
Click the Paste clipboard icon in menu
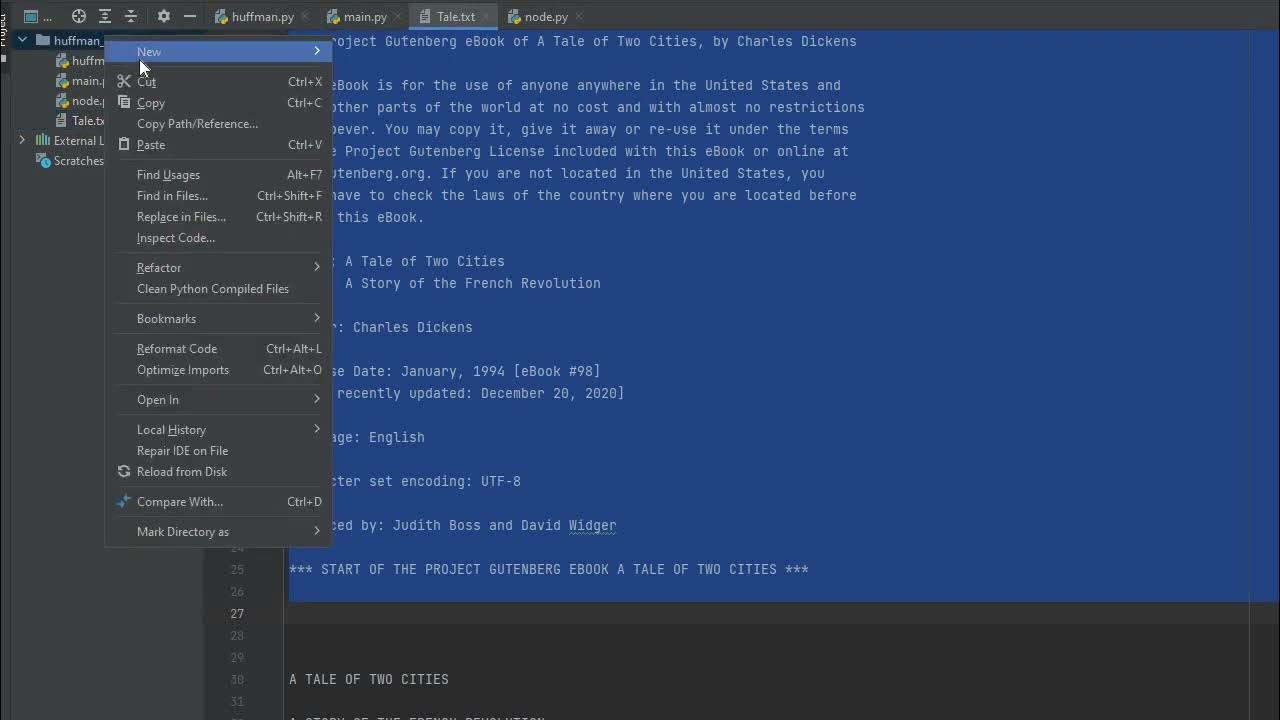(x=124, y=145)
